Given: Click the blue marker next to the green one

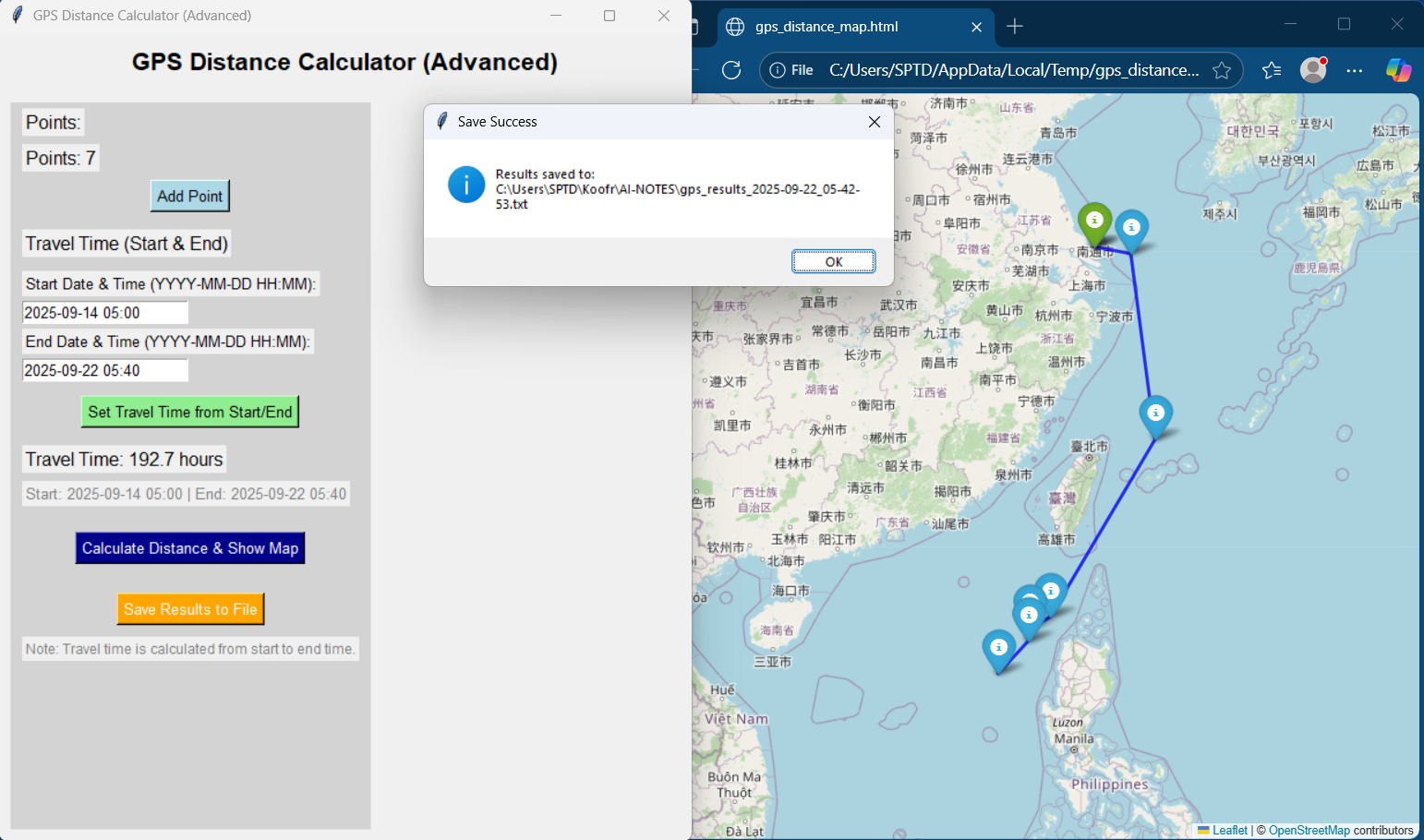Looking at the screenshot, I should (x=1132, y=226).
